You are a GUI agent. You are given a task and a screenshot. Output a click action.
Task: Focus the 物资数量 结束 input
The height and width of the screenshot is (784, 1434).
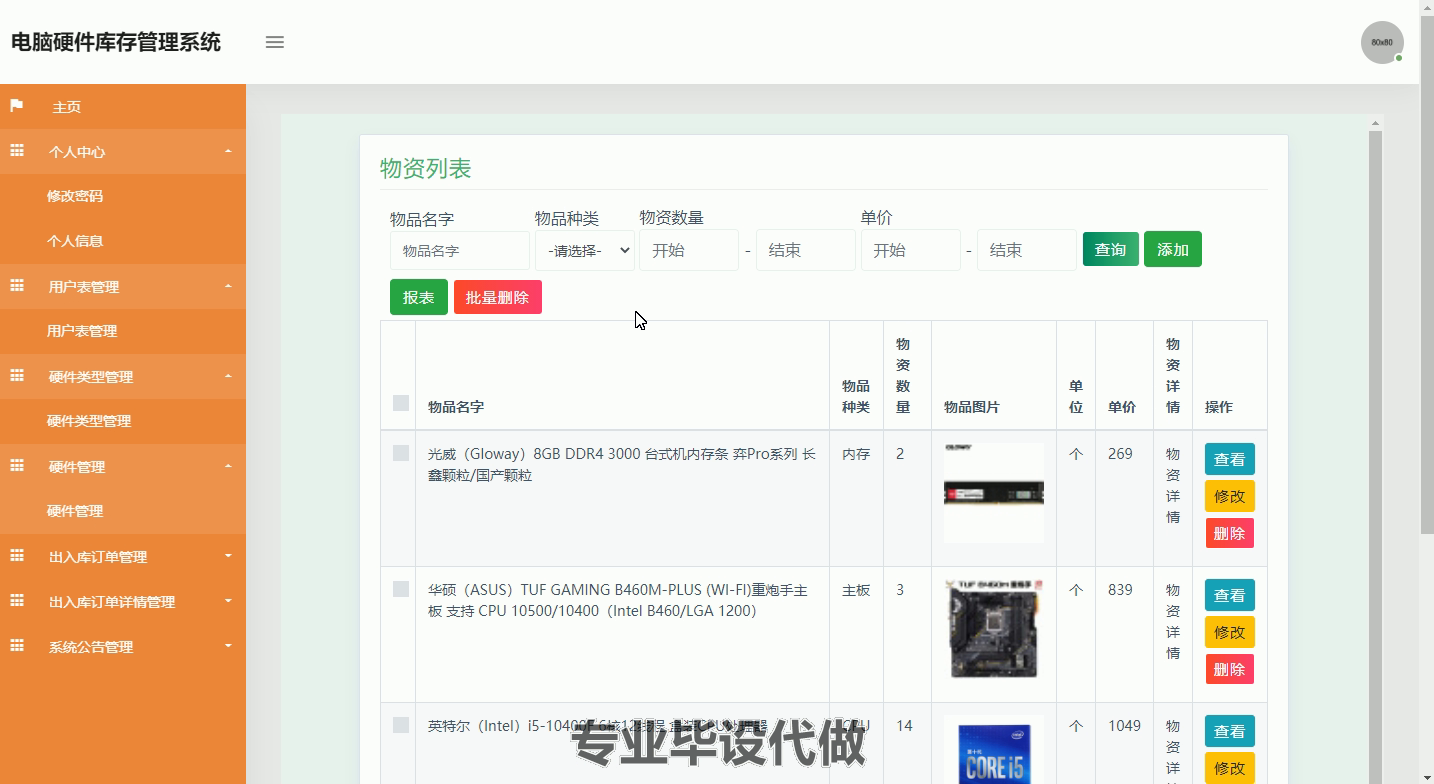pyautogui.click(x=806, y=250)
